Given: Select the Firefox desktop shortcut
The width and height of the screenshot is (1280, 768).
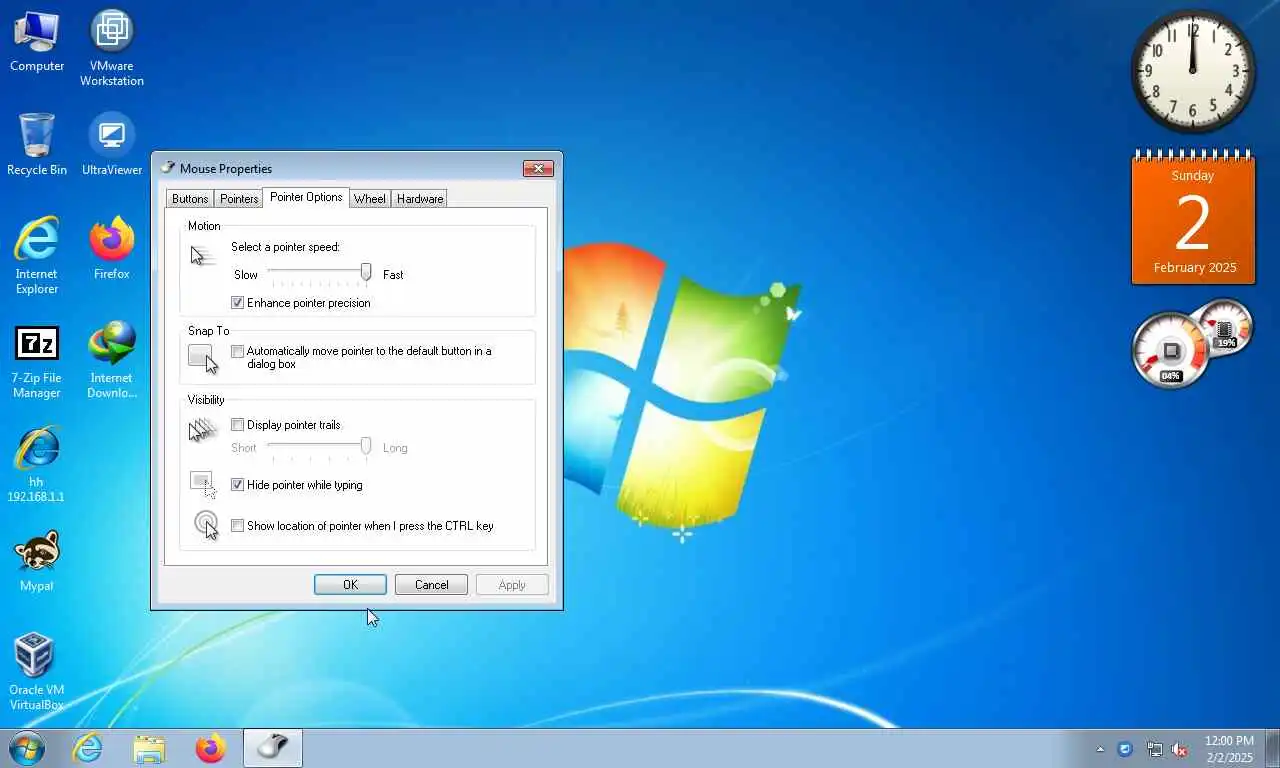Looking at the screenshot, I should click(111, 247).
